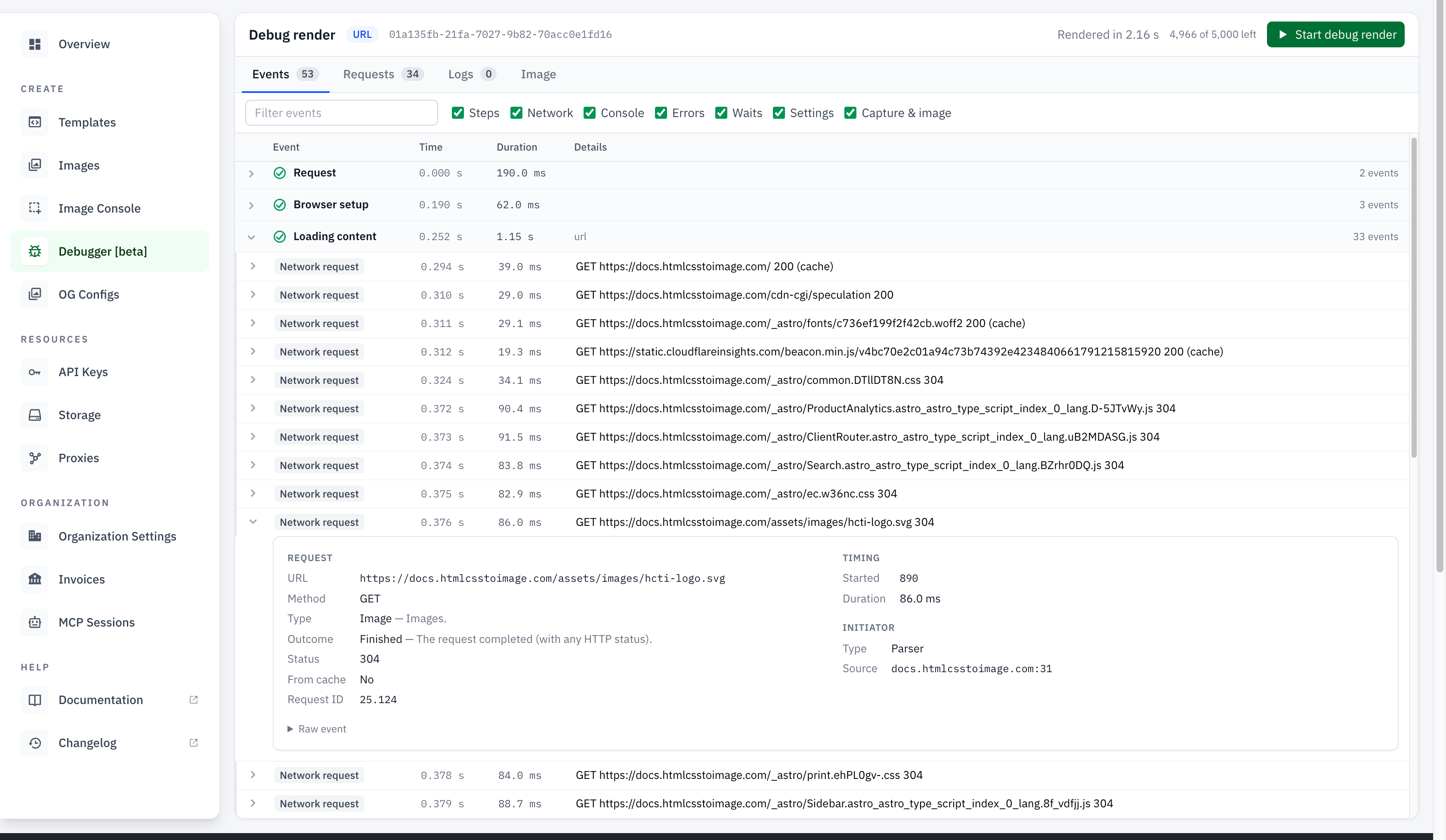Select the Images sidebar icon
1446x840 pixels.
coord(35,165)
